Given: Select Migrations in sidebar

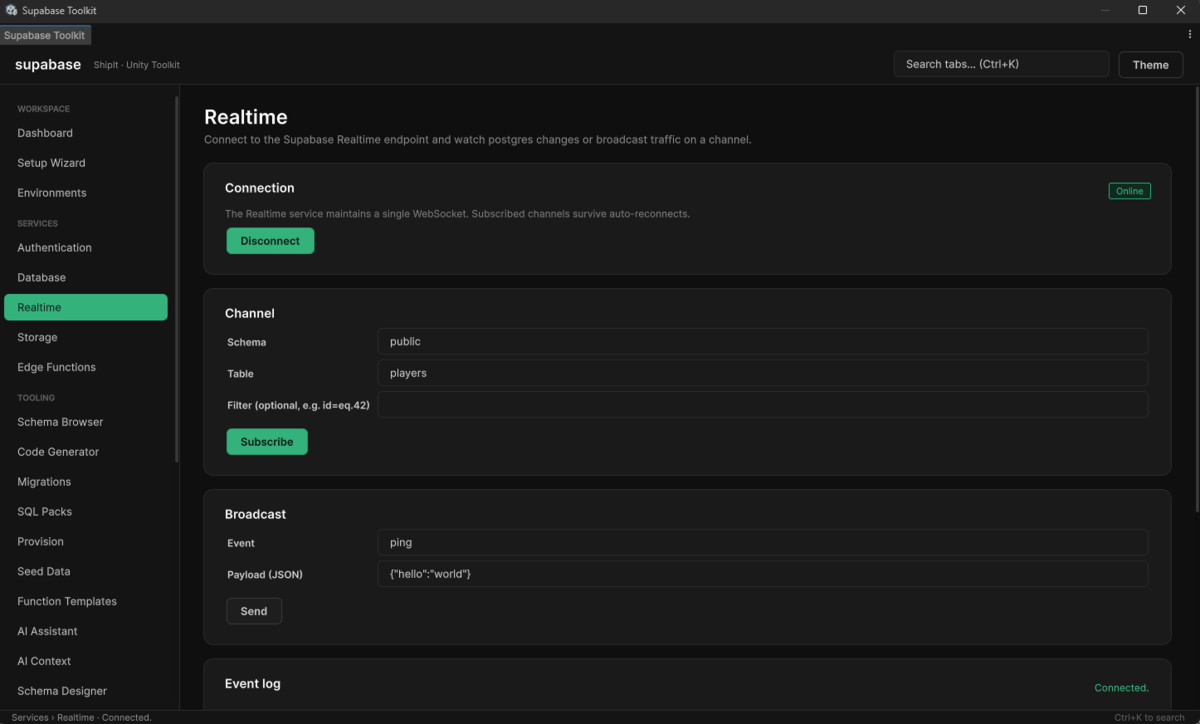Looking at the screenshot, I should pyautogui.click(x=86, y=482).
